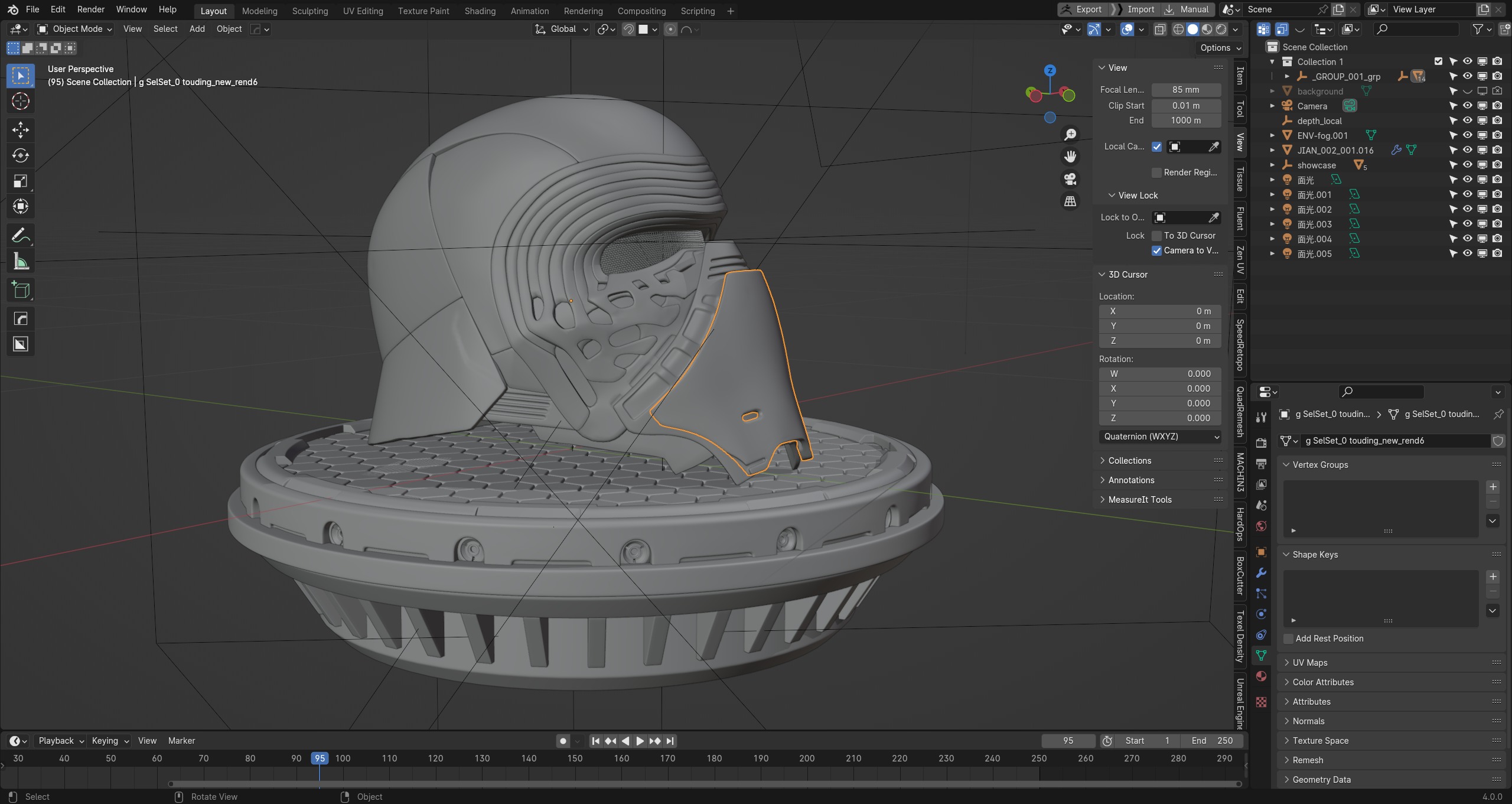Enable Lock To 3D Cursor checkbox
The image size is (1512, 804).
pyautogui.click(x=1156, y=236)
